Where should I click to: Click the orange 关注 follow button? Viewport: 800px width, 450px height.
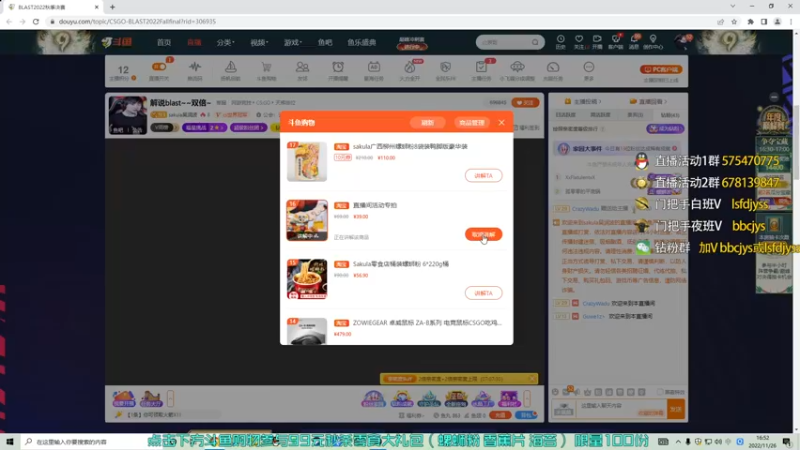point(525,103)
